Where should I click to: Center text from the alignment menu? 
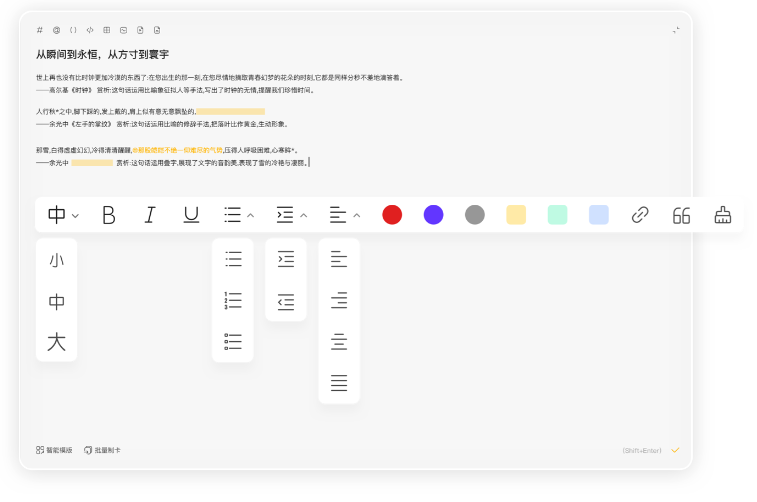point(339,342)
